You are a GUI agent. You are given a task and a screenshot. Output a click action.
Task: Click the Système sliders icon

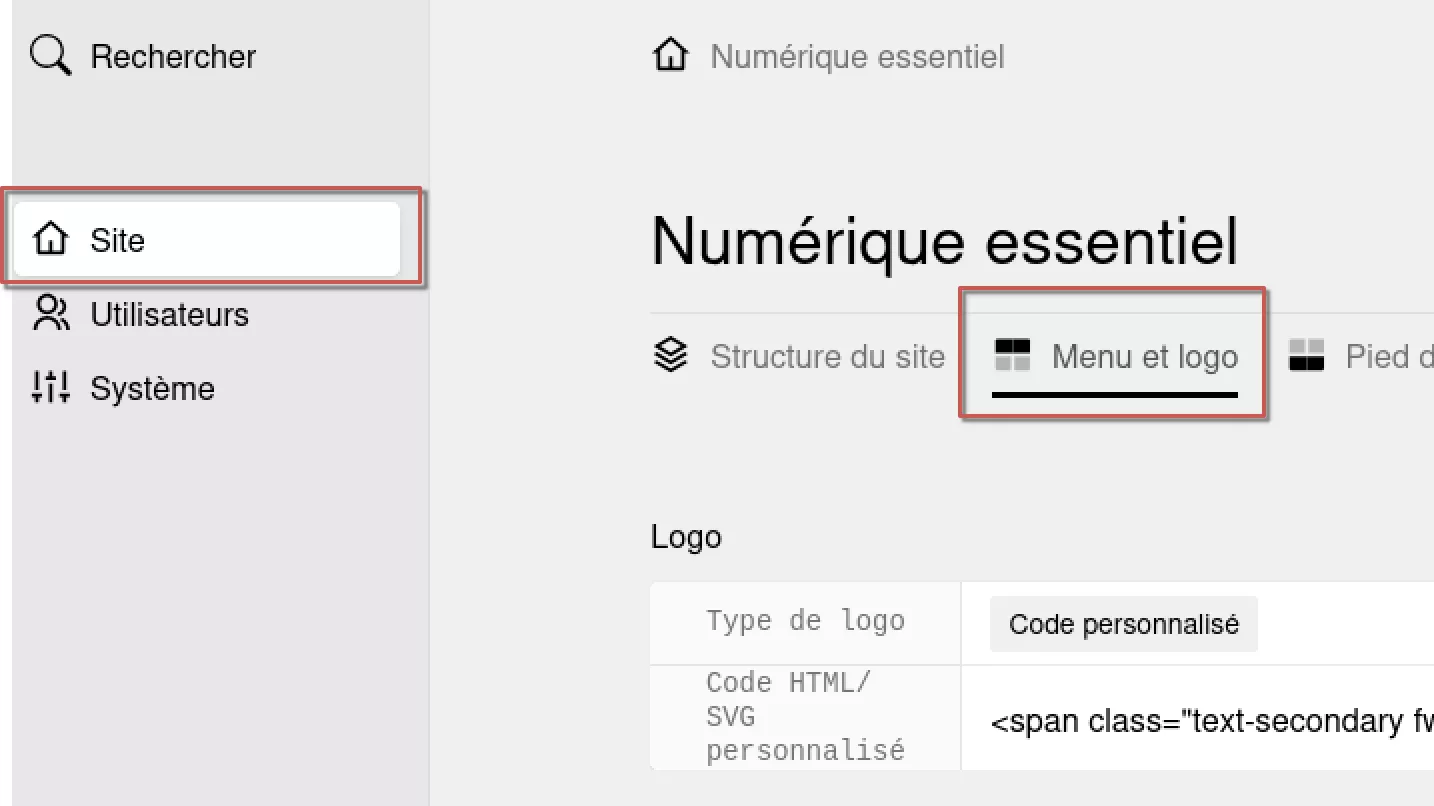click(51, 388)
